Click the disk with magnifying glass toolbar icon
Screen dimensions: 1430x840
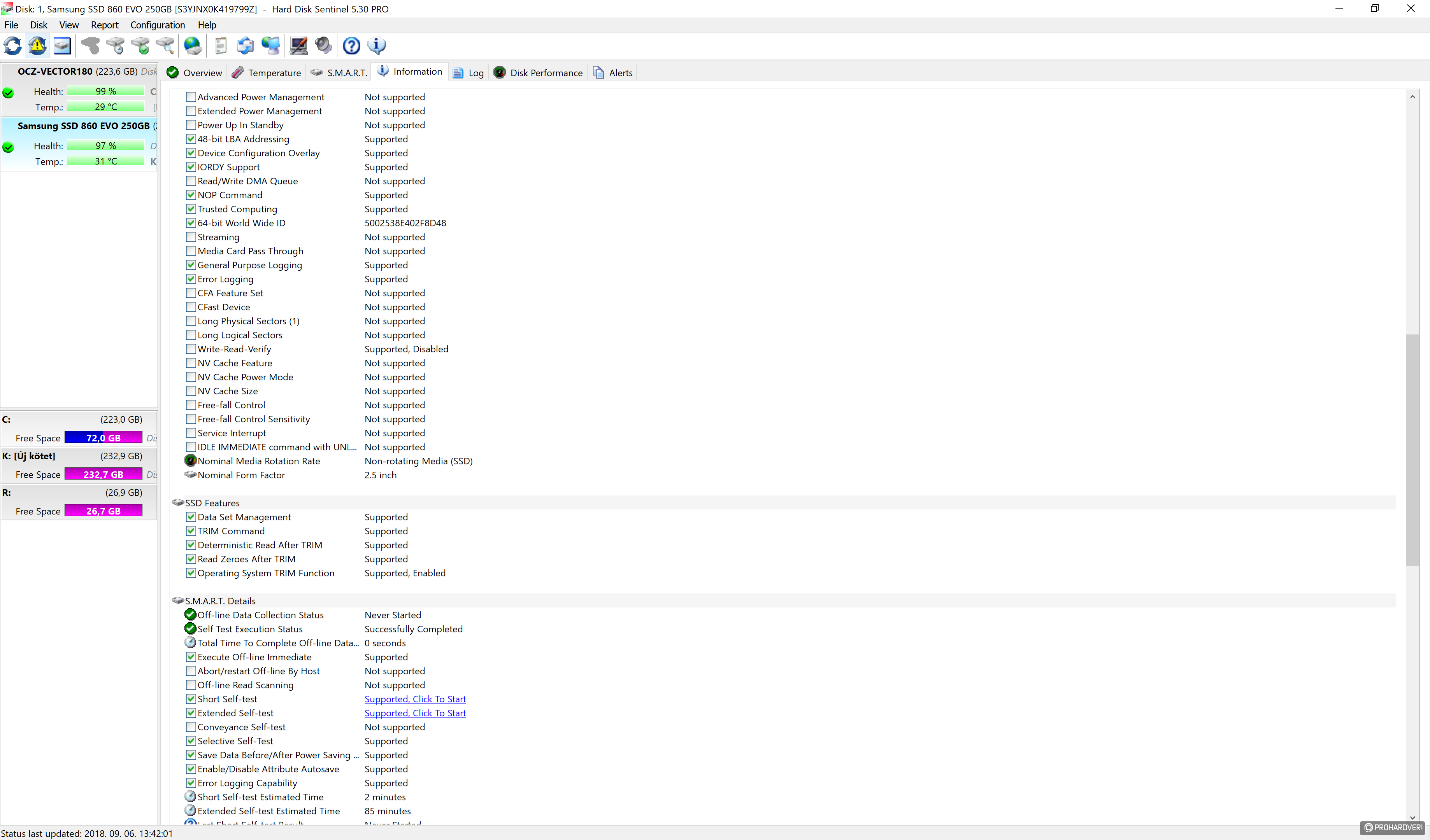(165, 45)
